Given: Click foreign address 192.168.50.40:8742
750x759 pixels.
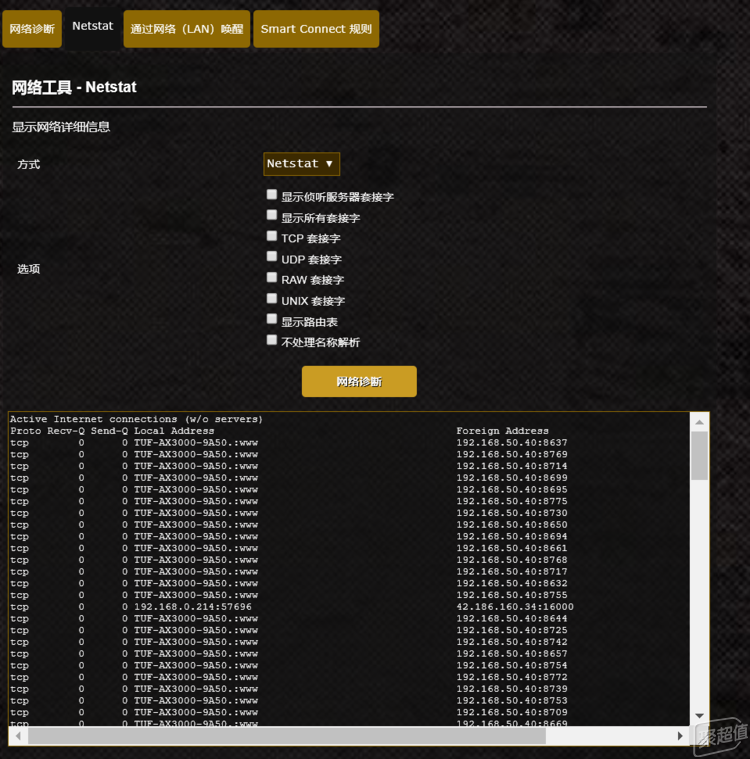Looking at the screenshot, I should 512,642.
